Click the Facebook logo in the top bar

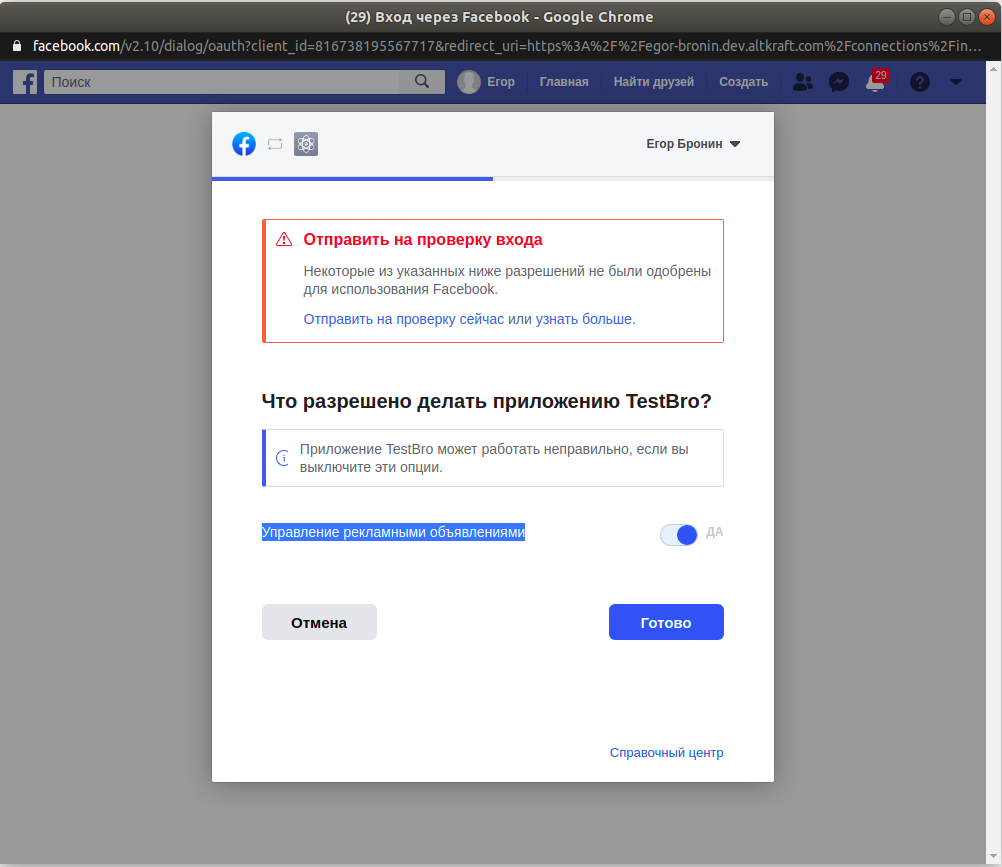pyautogui.click(x=25, y=82)
